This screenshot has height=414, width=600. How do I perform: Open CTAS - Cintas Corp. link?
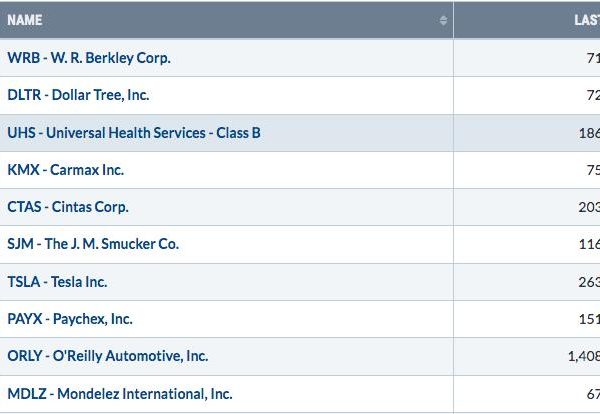[68, 207]
